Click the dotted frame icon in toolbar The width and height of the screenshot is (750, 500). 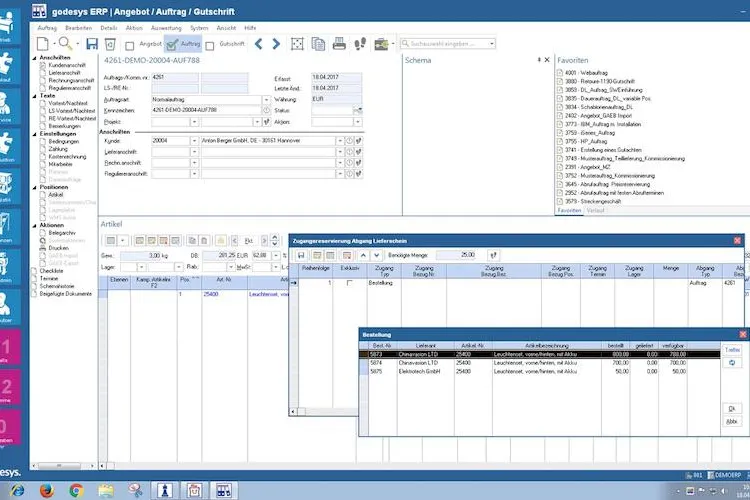coord(297,44)
